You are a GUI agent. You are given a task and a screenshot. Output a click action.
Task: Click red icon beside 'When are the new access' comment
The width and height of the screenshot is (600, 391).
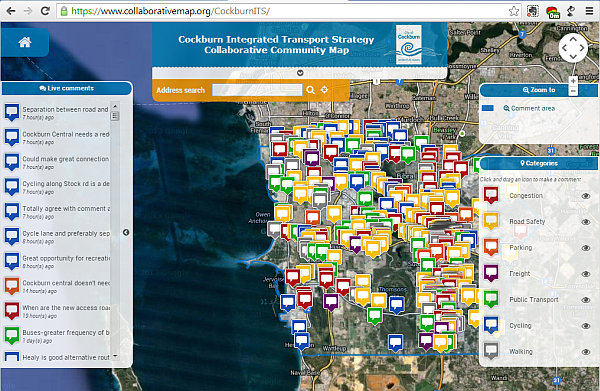tap(12, 311)
